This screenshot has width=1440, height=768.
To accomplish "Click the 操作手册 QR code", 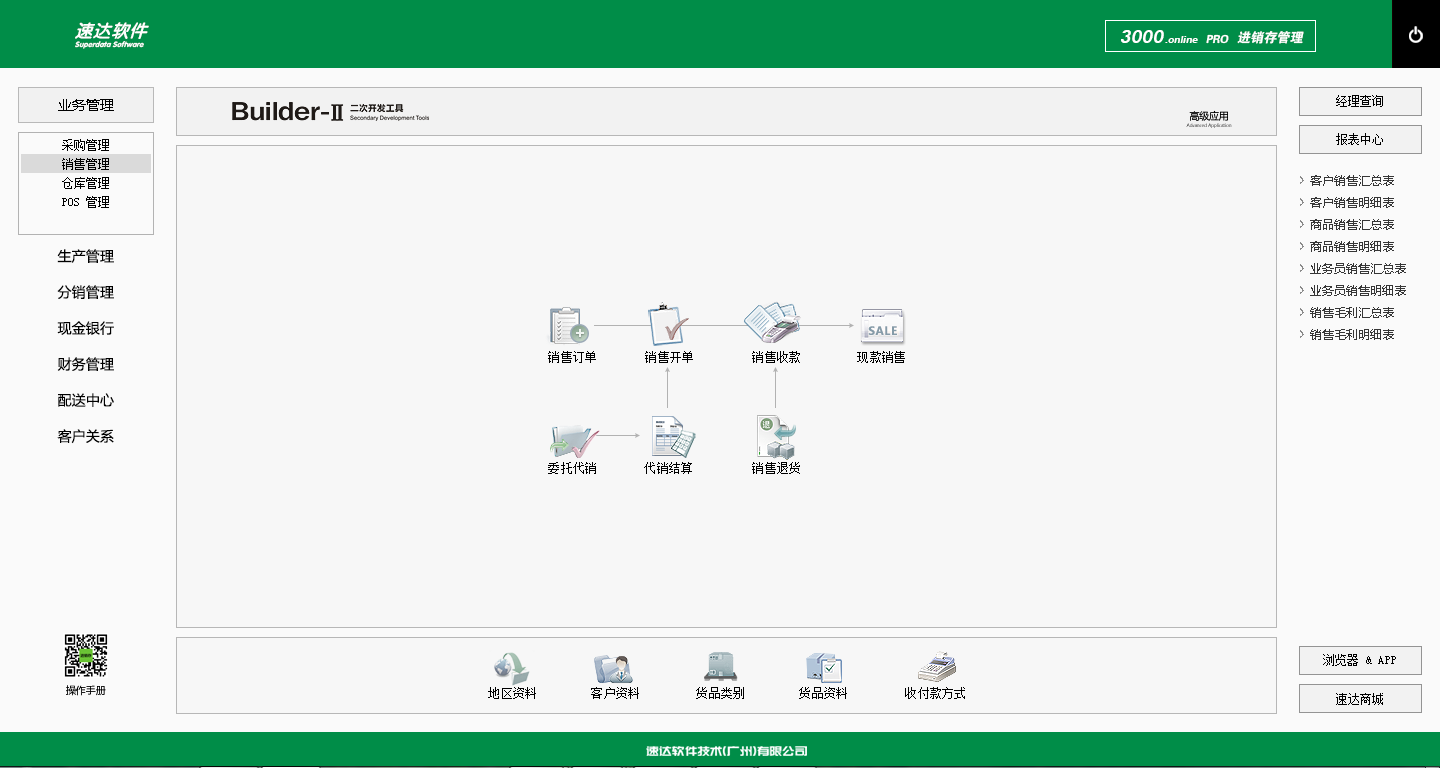I will coord(86,656).
